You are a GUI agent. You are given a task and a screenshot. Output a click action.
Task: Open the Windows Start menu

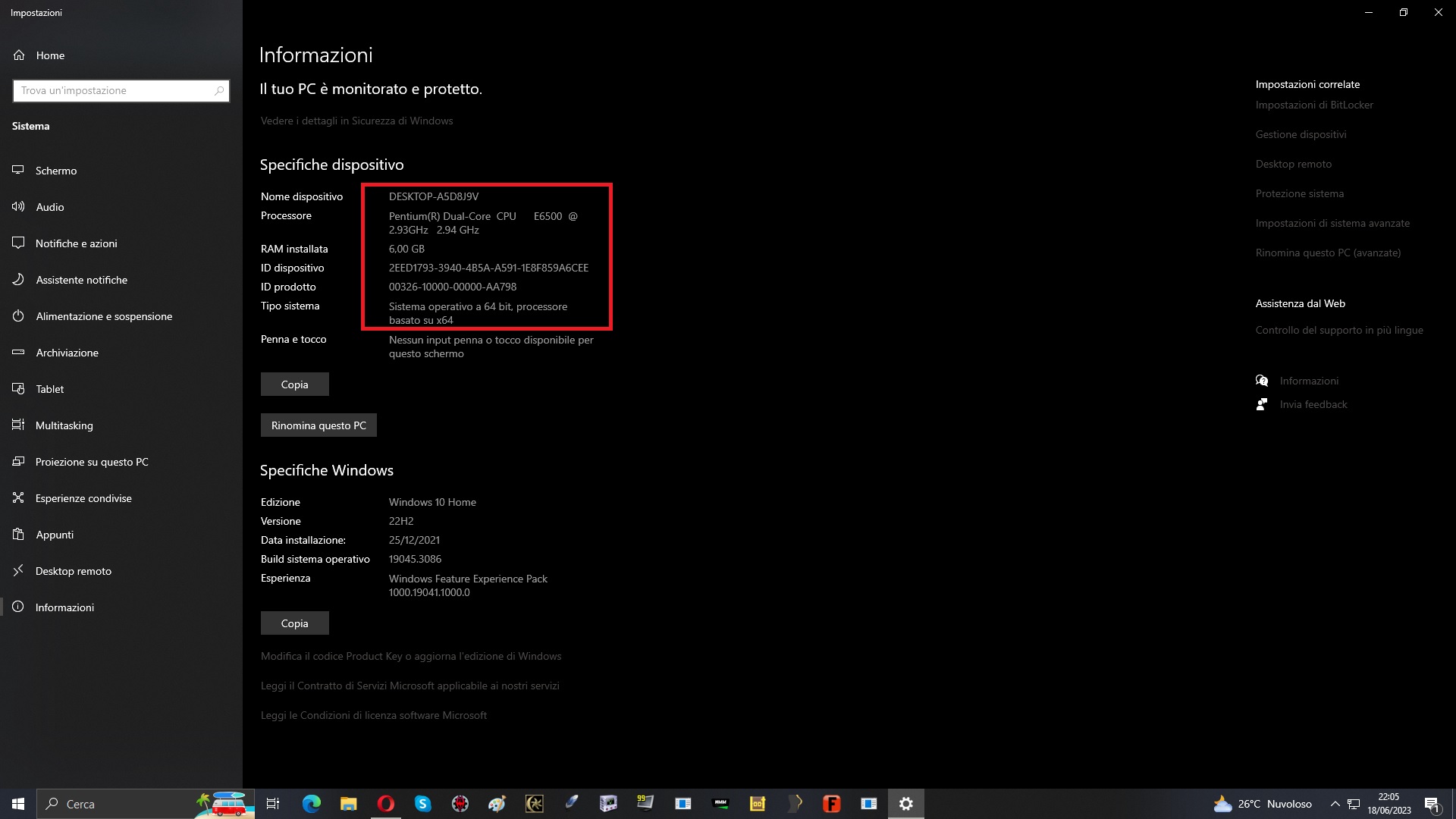[18, 804]
